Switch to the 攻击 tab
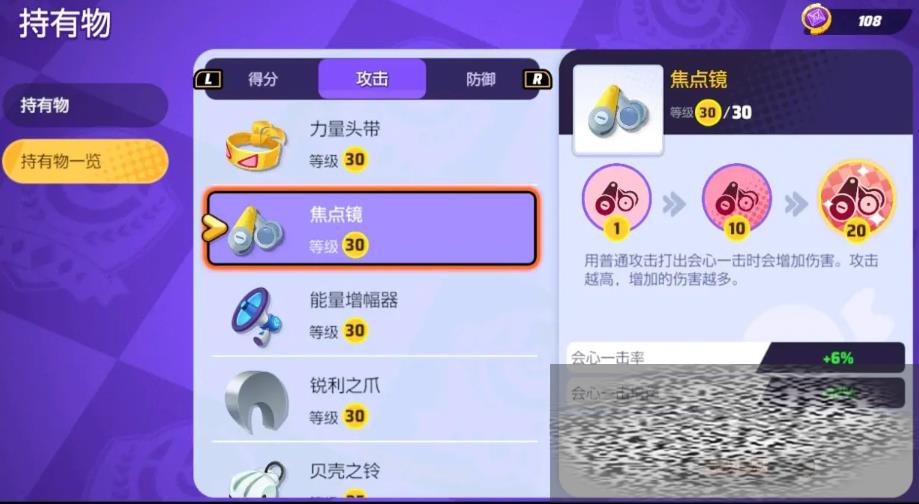The width and height of the screenshot is (919, 504). pos(372,79)
